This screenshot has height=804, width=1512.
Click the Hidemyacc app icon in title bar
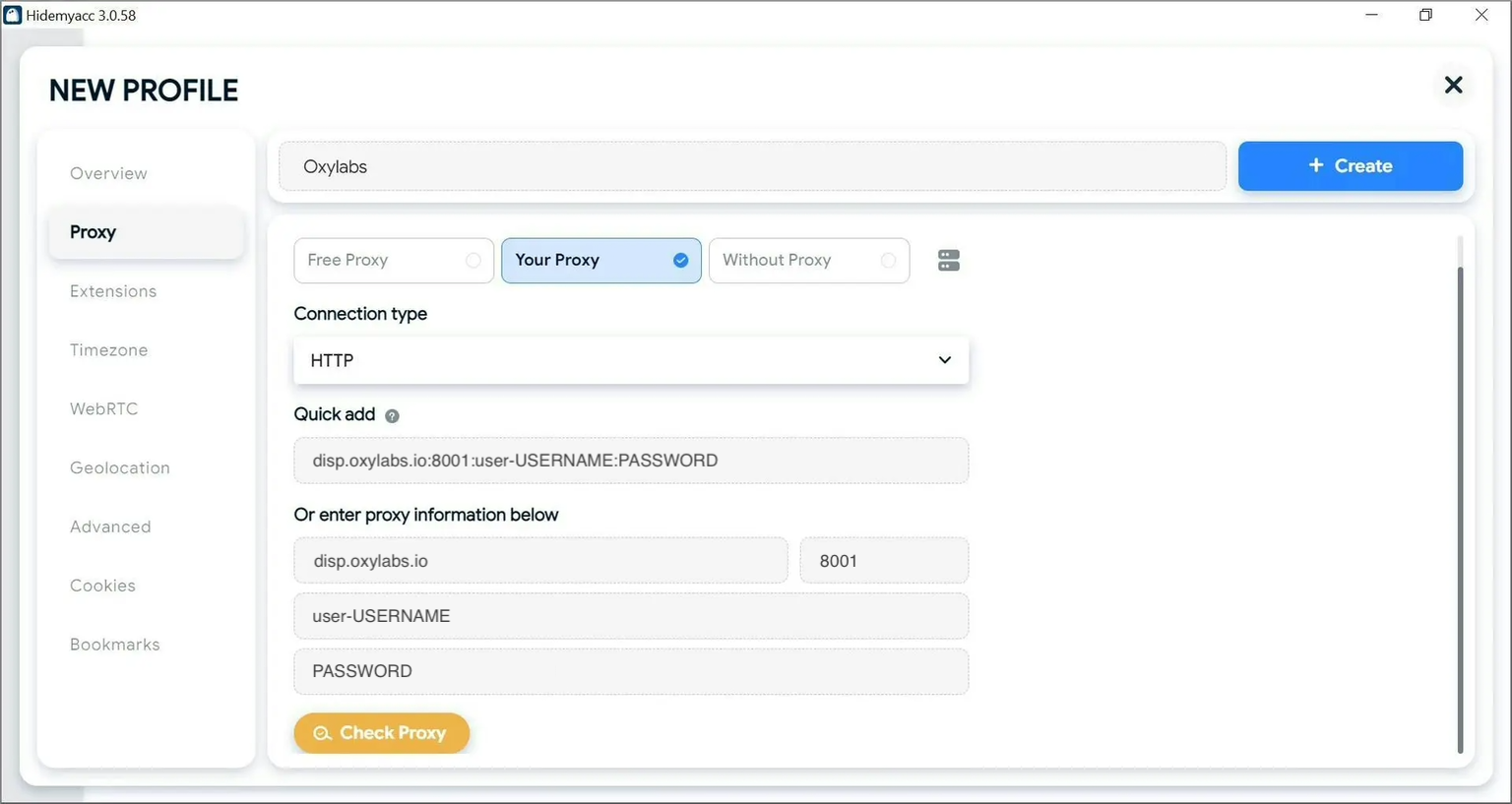click(x=13, y=16)
